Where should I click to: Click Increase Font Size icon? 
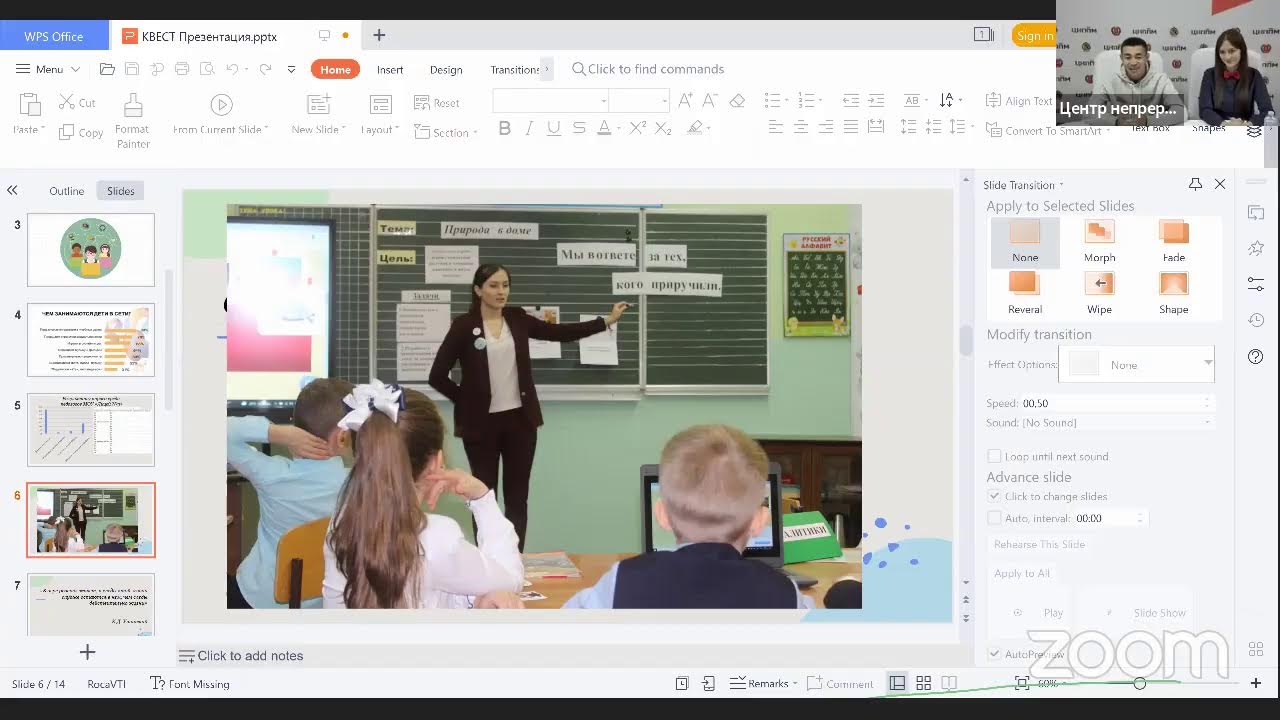point(685,100)
